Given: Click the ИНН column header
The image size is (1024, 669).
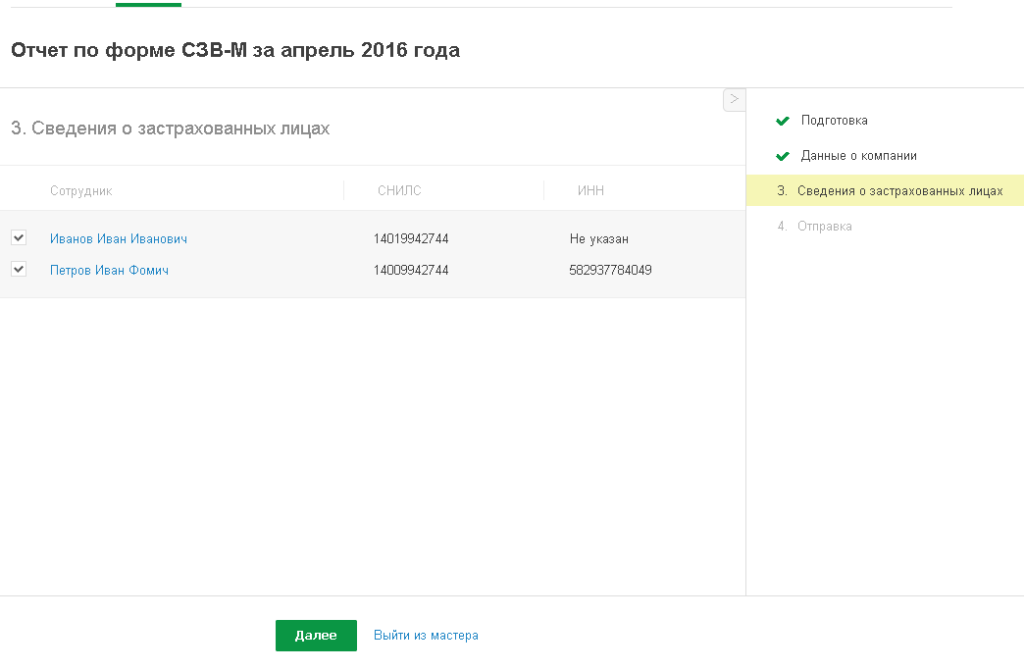Looking at the screenshot, I should 591,191.
